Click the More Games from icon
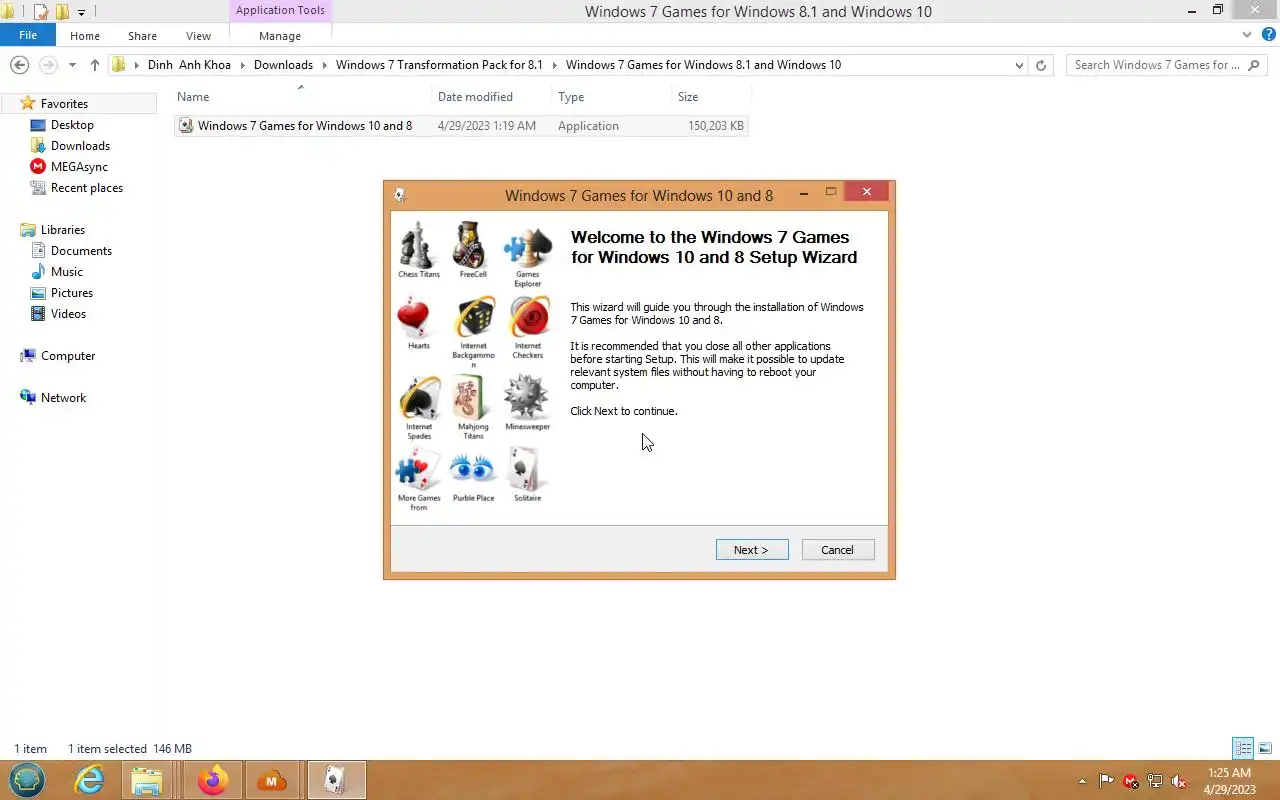 coord(418,470)
